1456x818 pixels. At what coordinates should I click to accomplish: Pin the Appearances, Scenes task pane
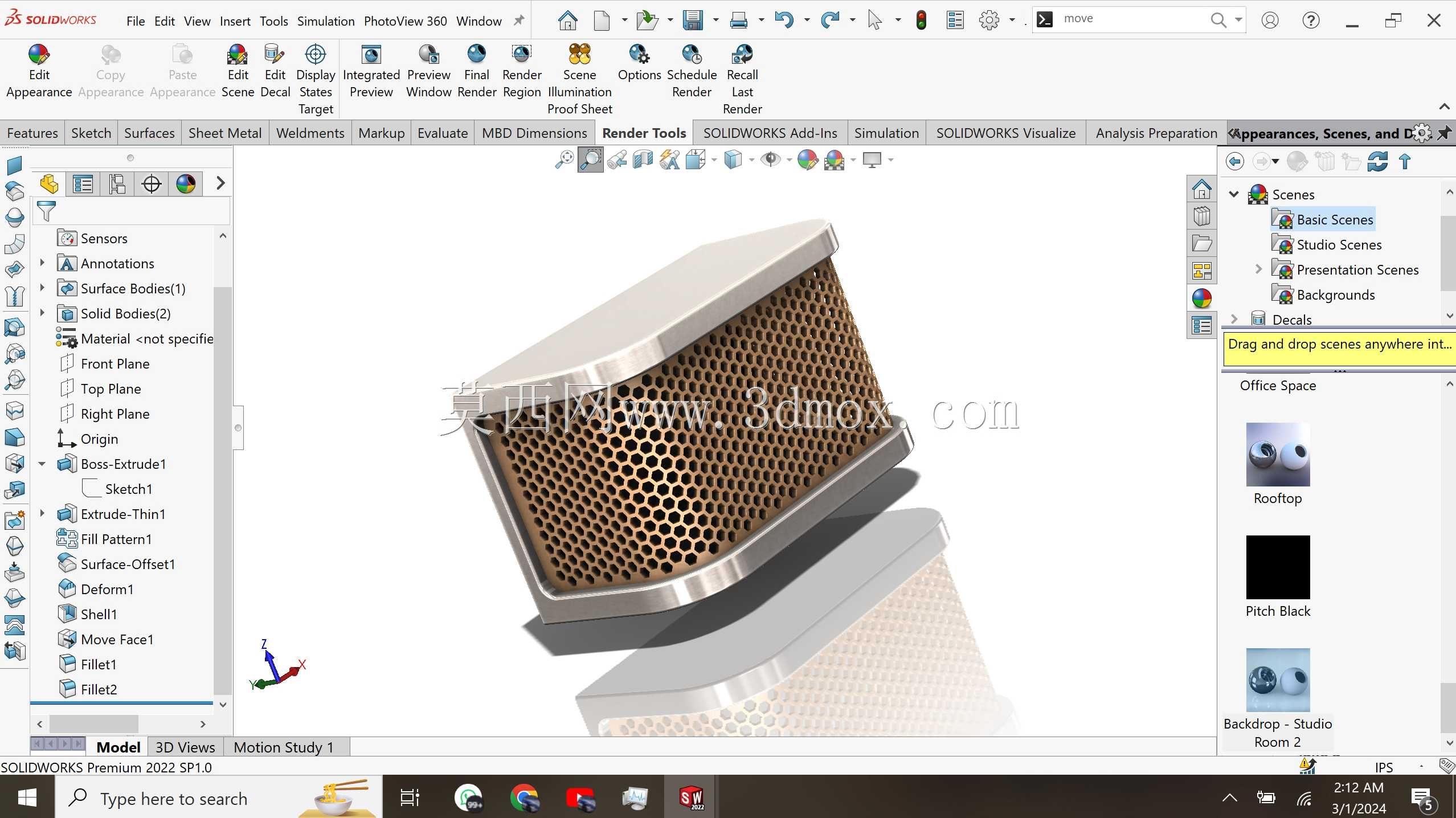(x=1443, y=133)
